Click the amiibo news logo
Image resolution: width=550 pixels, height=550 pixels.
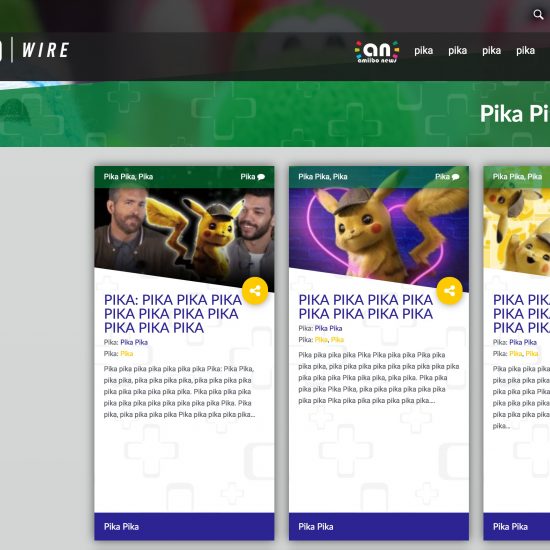coord(377,52)
